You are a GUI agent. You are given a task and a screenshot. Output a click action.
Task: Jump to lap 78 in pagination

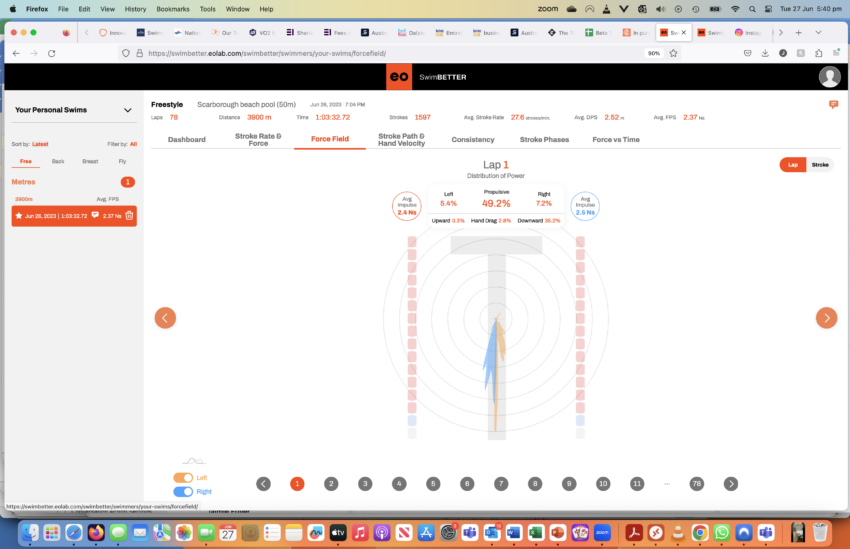click(x=696, y=484)
